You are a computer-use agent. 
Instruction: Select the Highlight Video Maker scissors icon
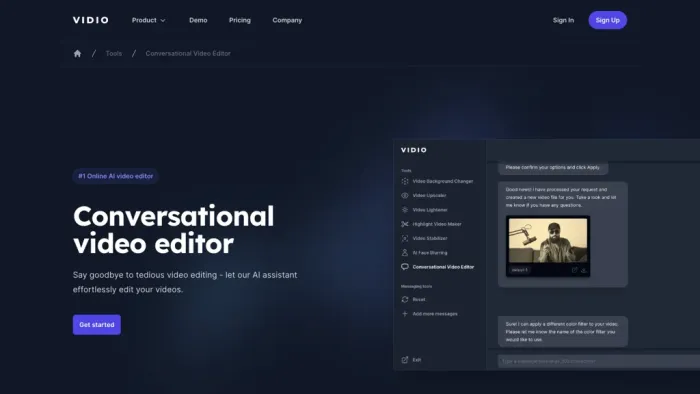405,224
